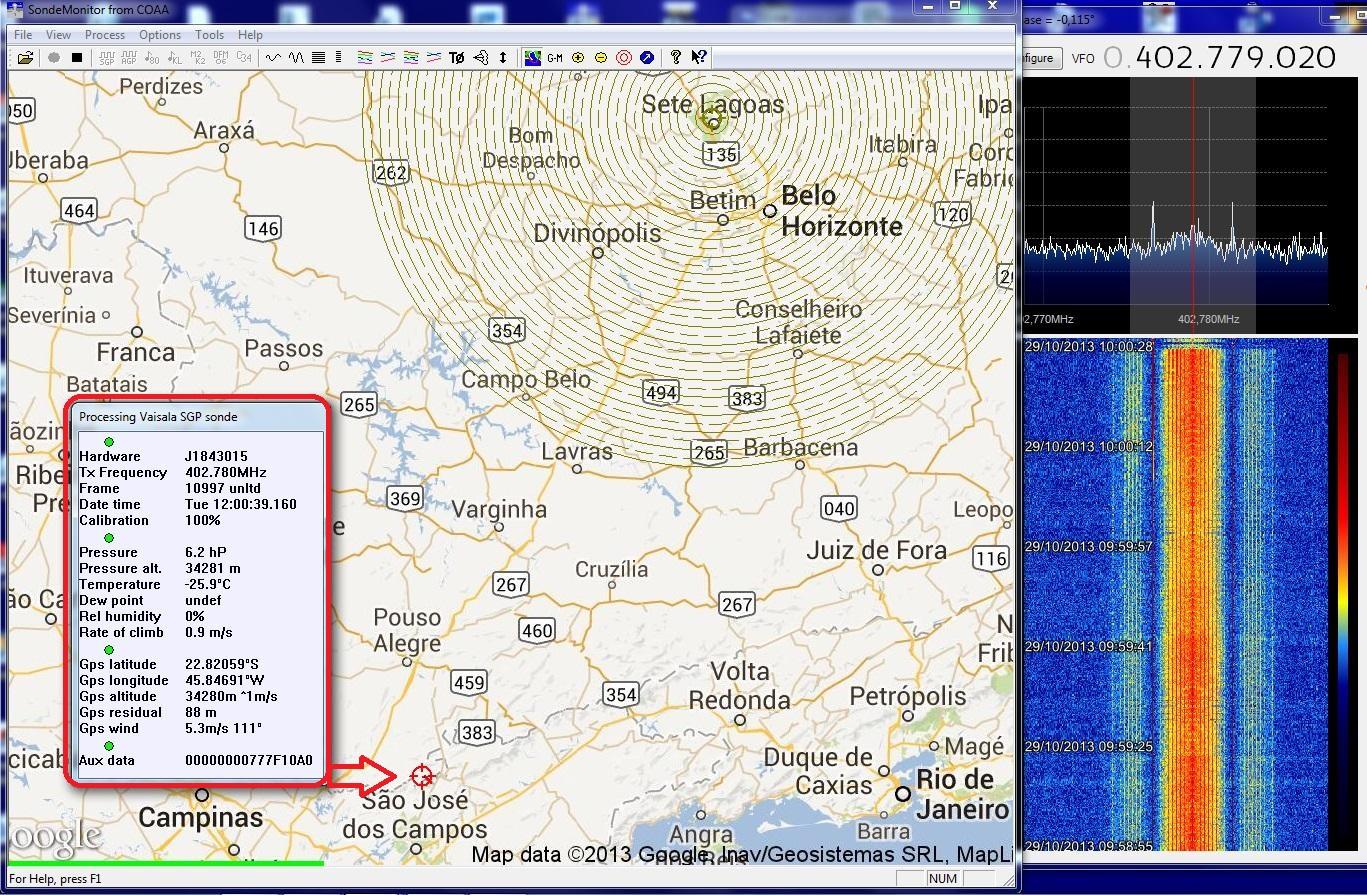The width and height of the screenshot is (1367, 895).
Task: Click the question mark About icon
Action: click(676, 58)
